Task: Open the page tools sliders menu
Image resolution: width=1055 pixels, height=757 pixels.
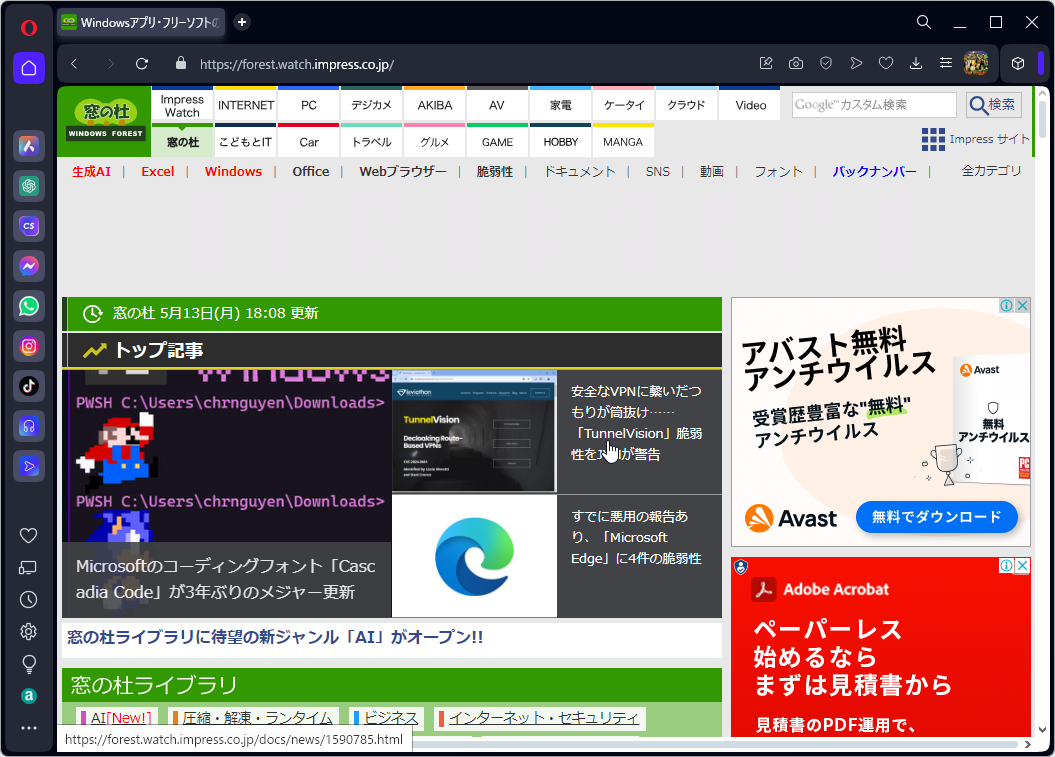Action: pos(946,63)
